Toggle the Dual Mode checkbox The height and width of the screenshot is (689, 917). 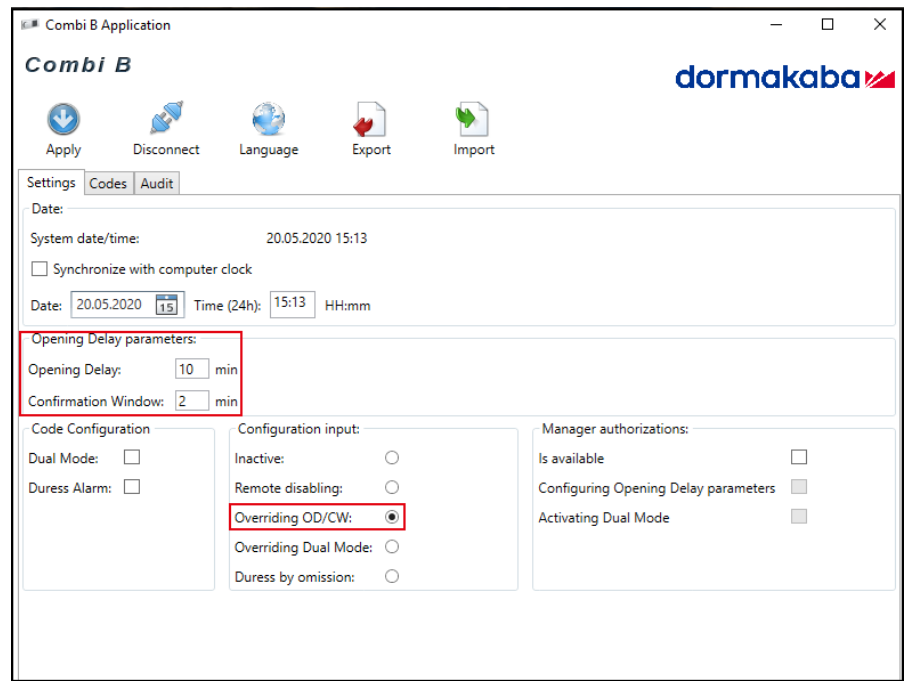[131, 458]
